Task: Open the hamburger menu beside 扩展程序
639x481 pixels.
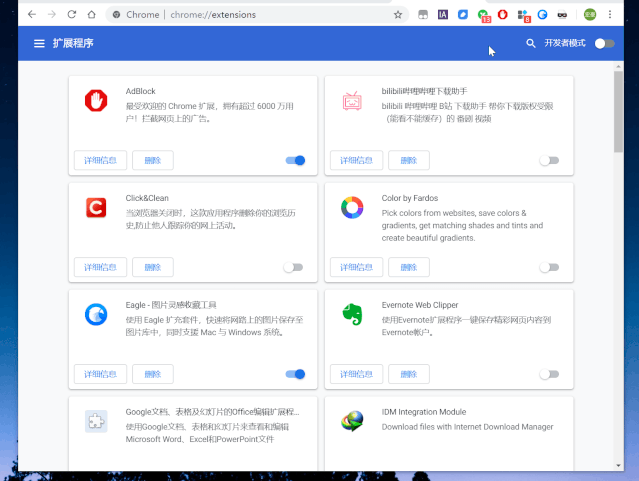Action: [39, 43]
